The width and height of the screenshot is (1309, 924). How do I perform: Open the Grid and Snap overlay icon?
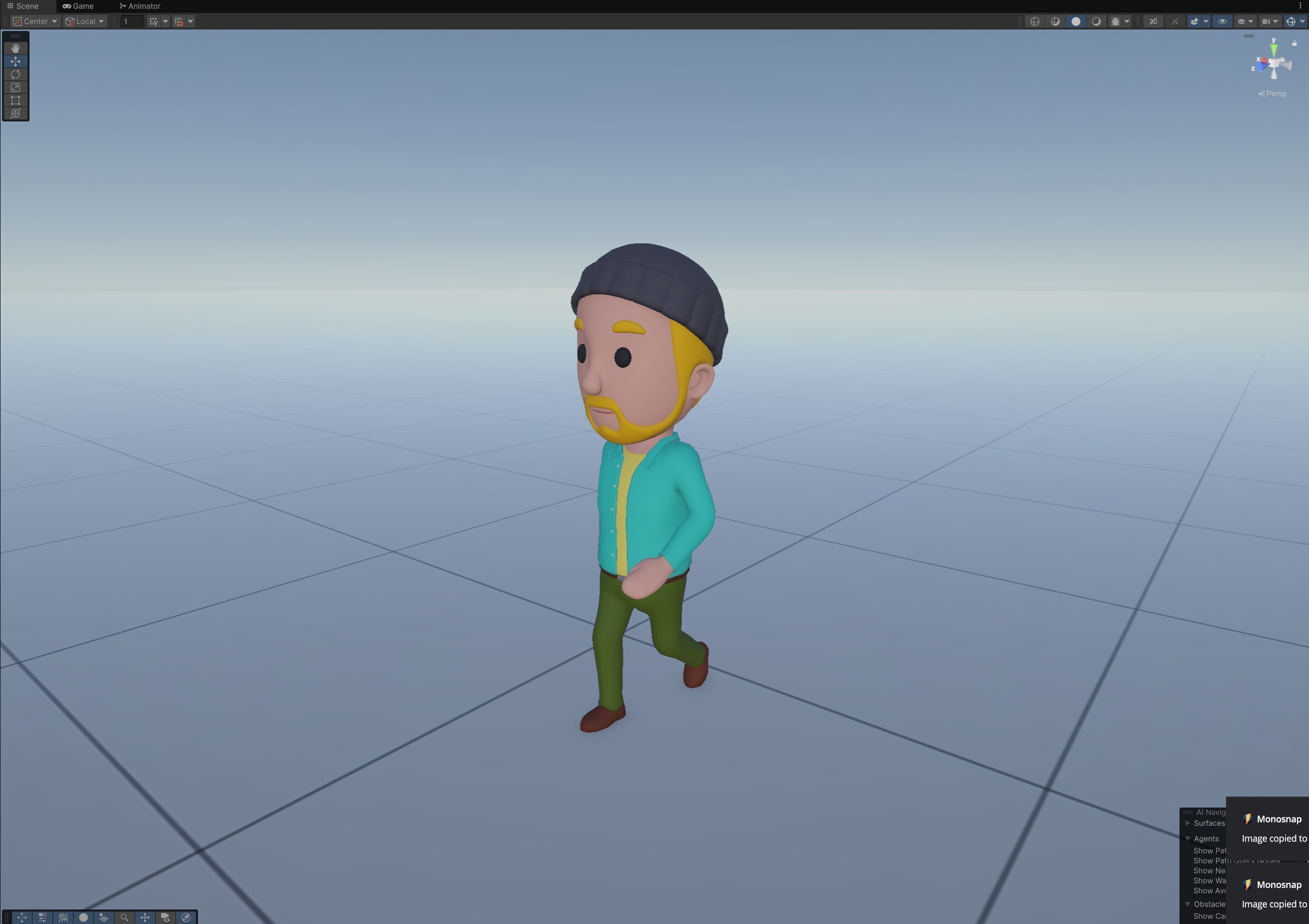pyautogui.click(x=62, y=917)
